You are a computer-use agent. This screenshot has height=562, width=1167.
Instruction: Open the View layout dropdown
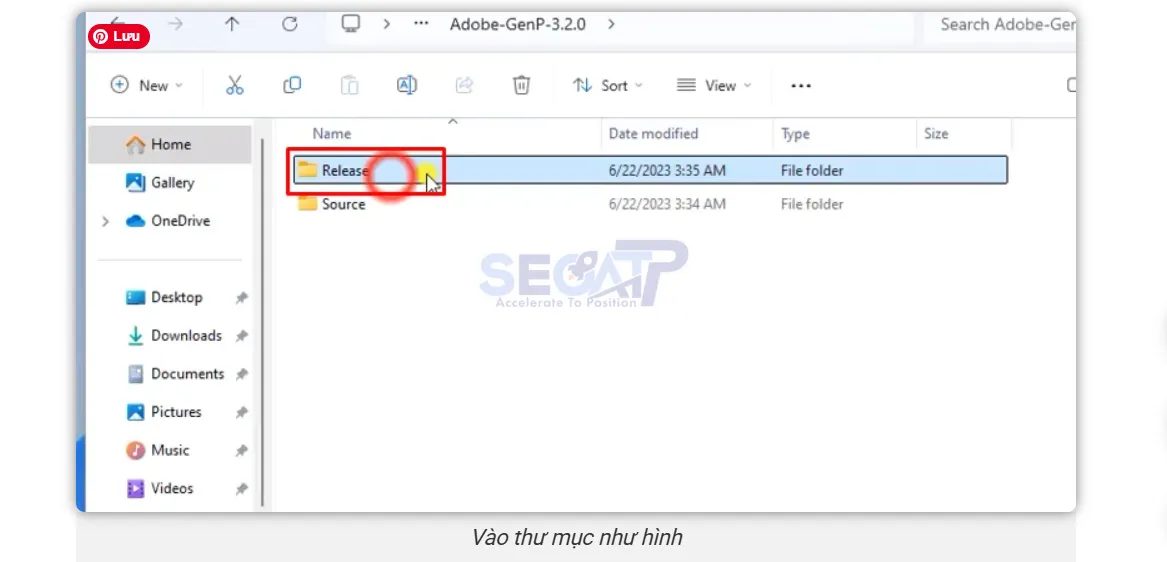click(x=714, y=86)
